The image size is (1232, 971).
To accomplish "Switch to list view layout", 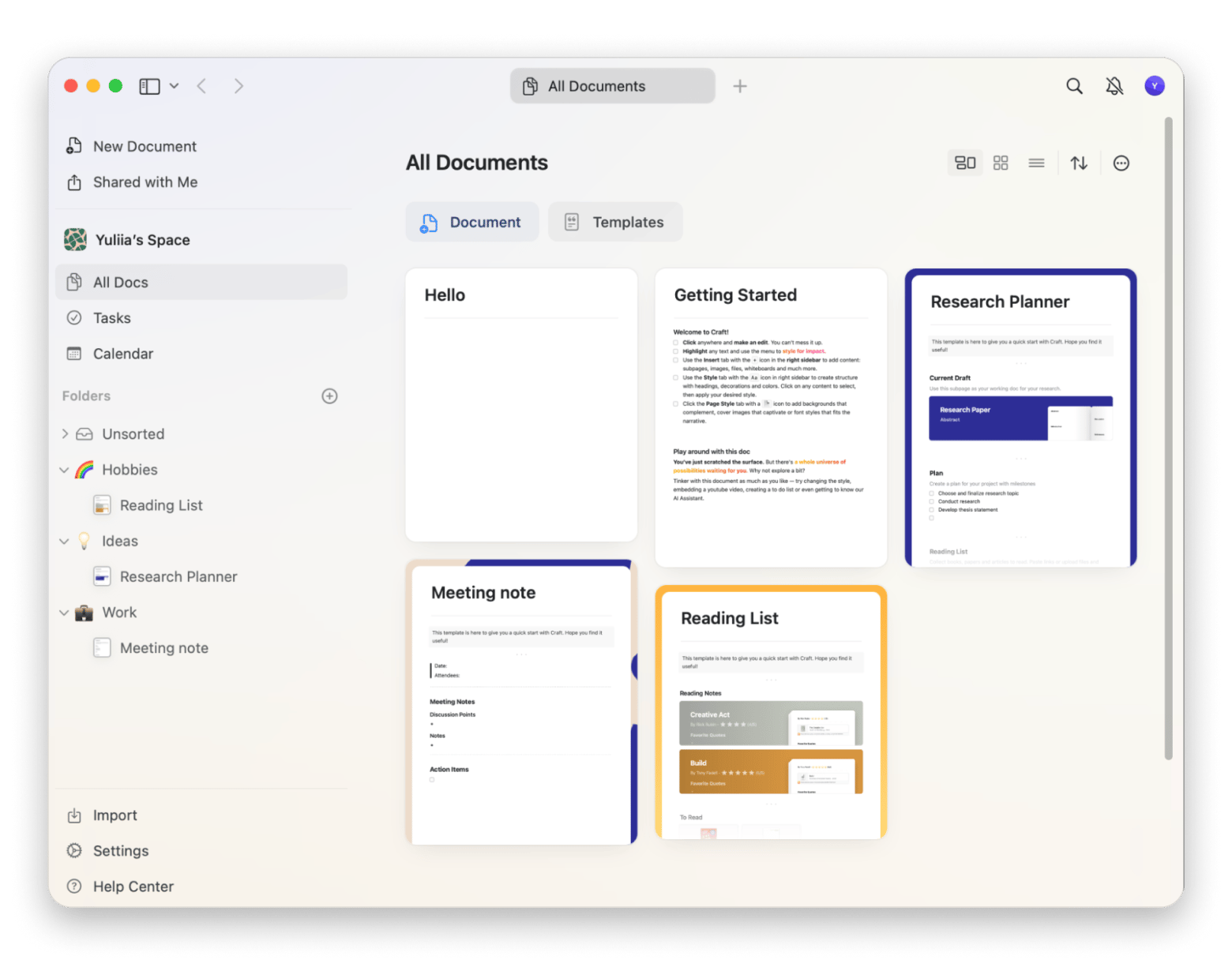I will tap(1036, 163).
